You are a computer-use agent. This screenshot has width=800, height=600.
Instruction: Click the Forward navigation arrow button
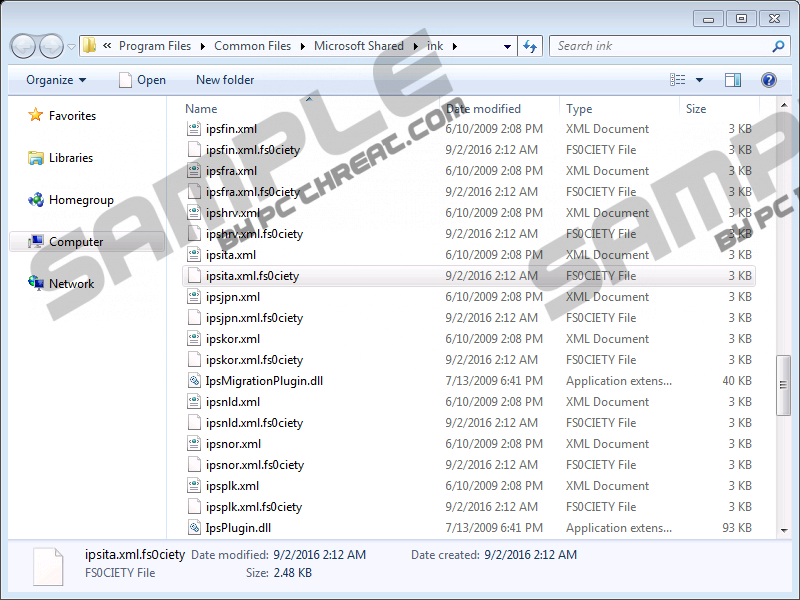[51, 46]
